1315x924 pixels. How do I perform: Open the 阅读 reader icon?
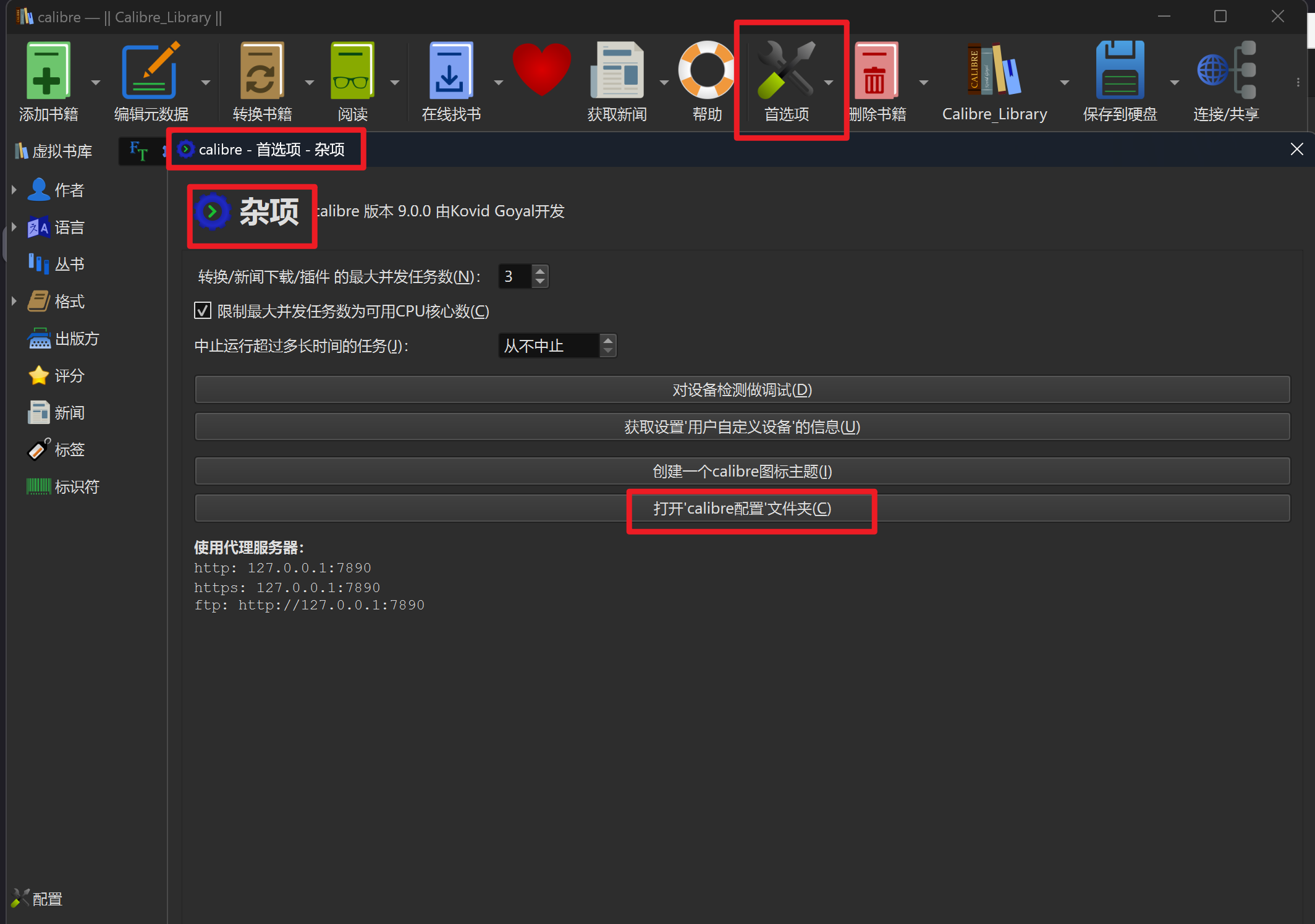pos(352,70)
